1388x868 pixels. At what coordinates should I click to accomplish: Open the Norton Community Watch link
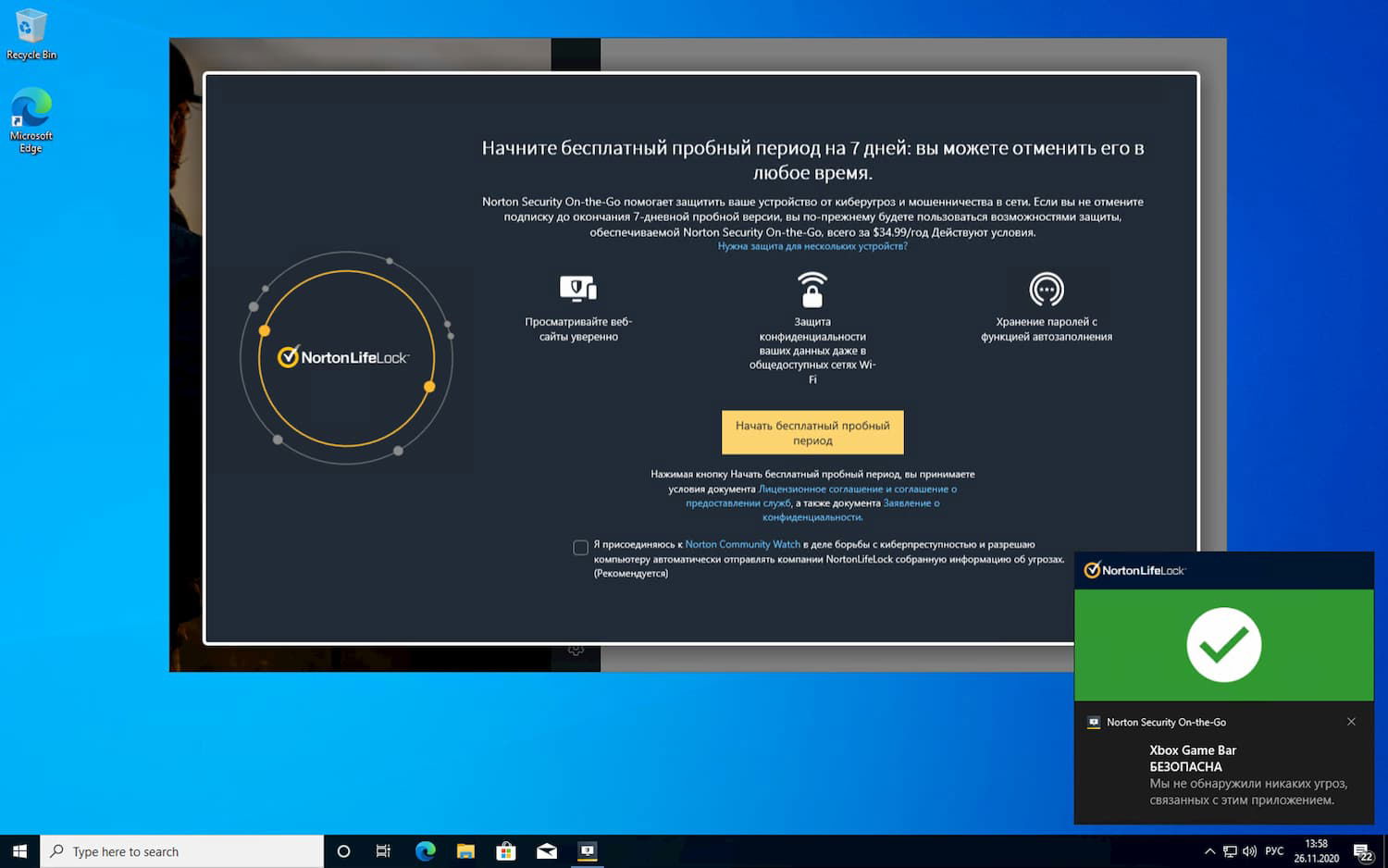742,543
